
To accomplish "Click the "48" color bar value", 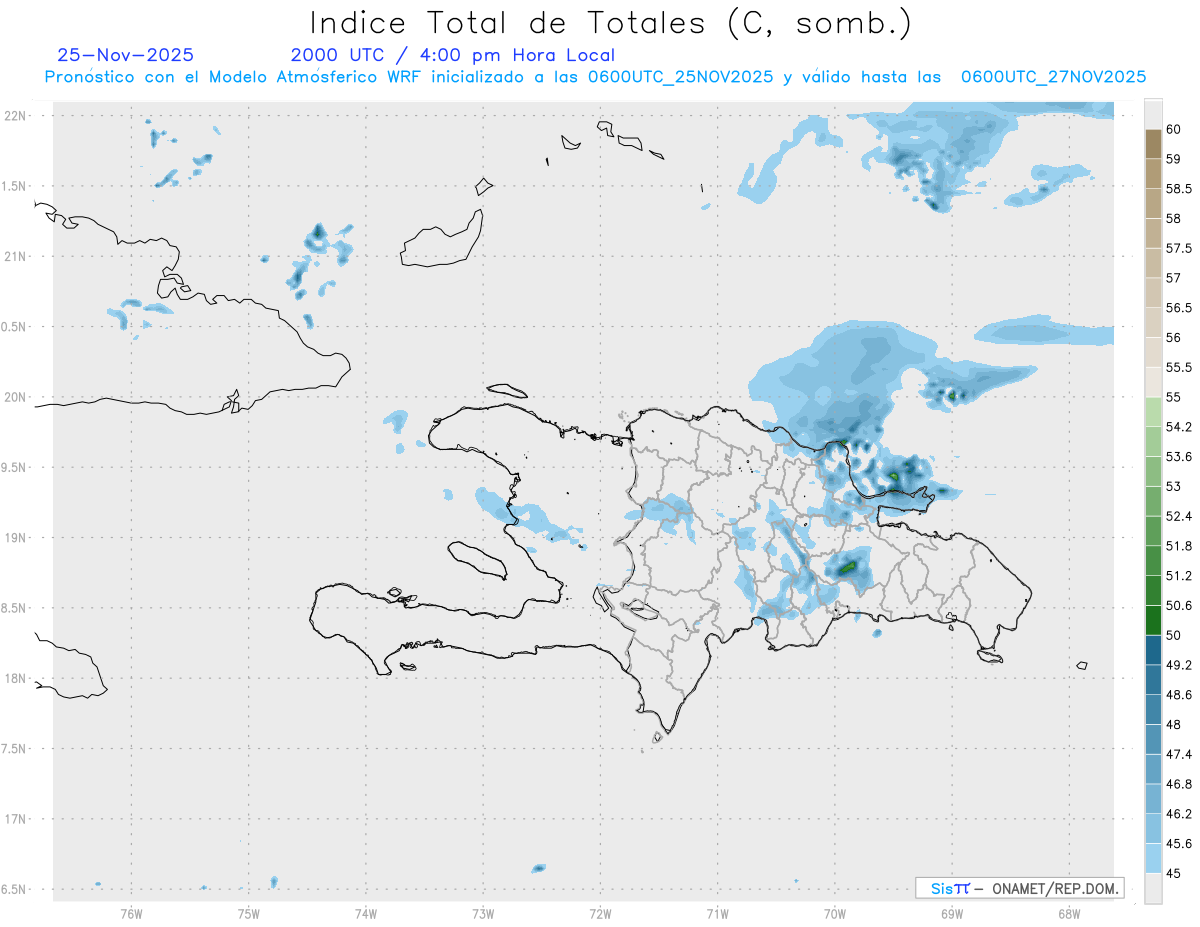I will click(1174, 725).
